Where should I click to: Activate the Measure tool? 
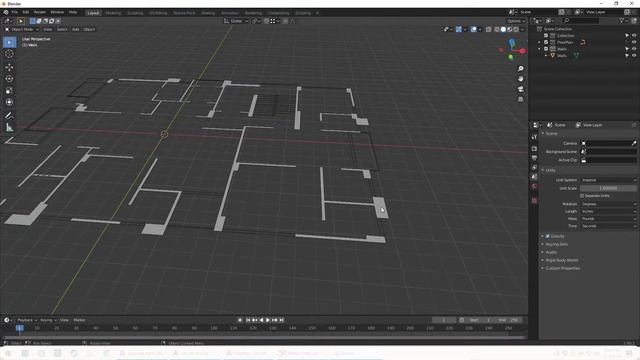click(9, 128)
